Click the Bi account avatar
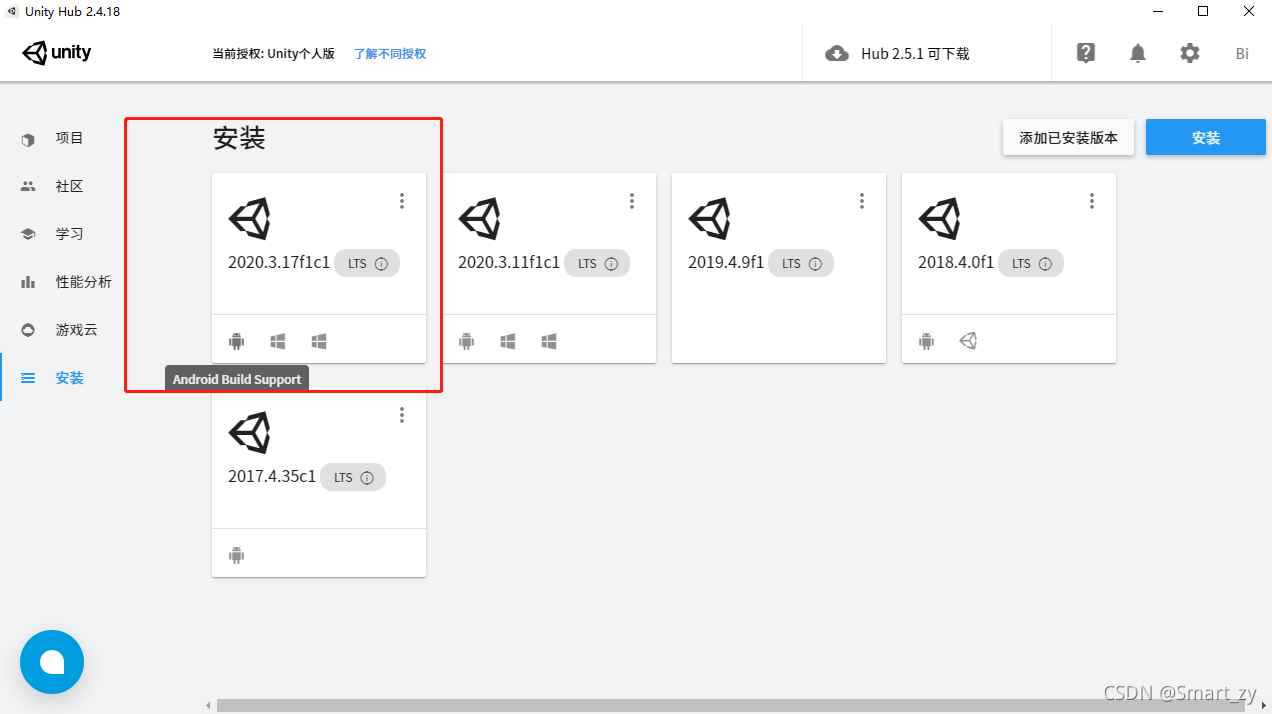Image resolution: width=1272 pixels, height=714 pixels. (x=1242, y=54)
